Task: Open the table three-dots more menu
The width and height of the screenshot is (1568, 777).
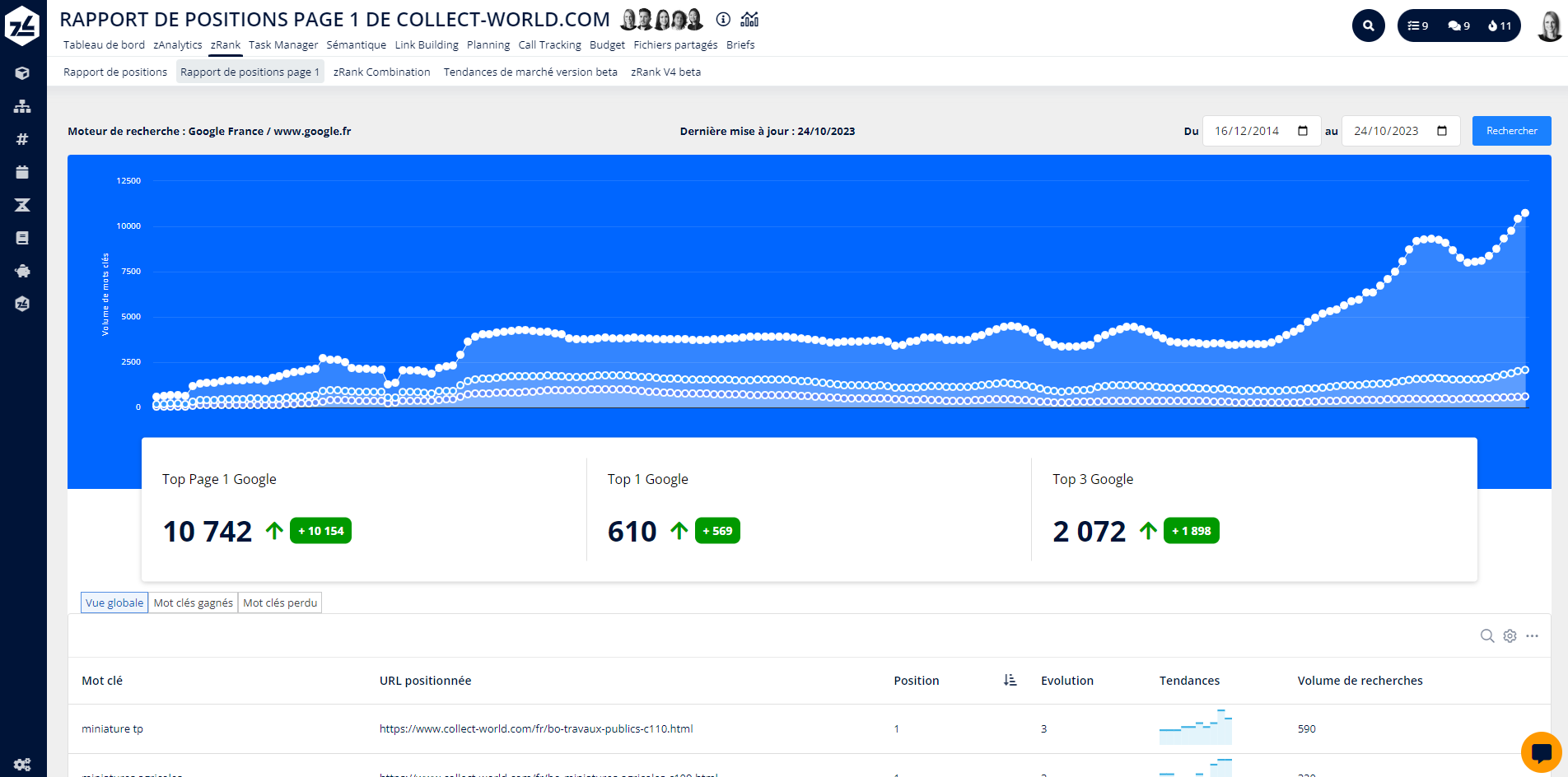Action: [1532, 635]
